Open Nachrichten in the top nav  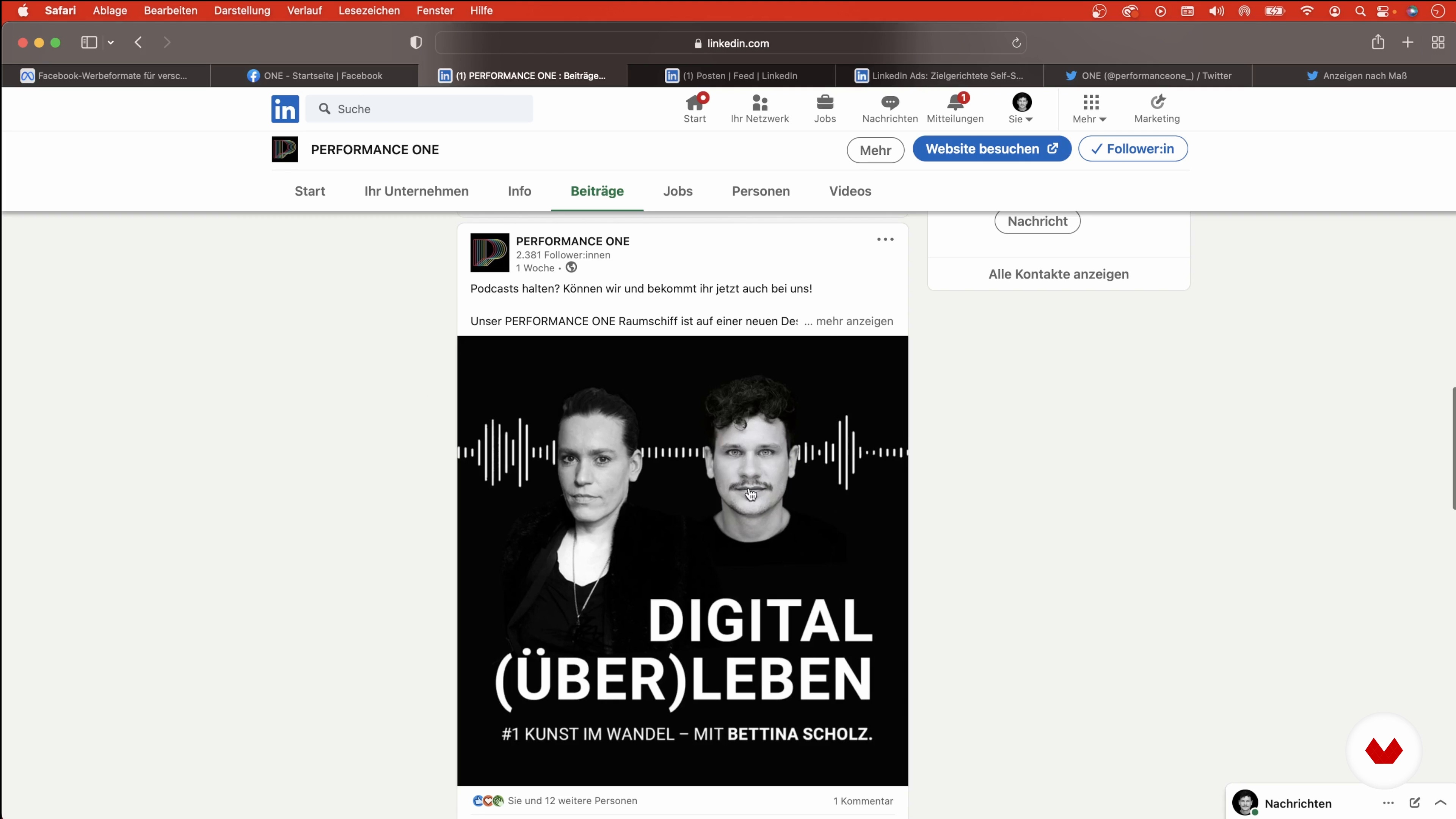point(890,108)
